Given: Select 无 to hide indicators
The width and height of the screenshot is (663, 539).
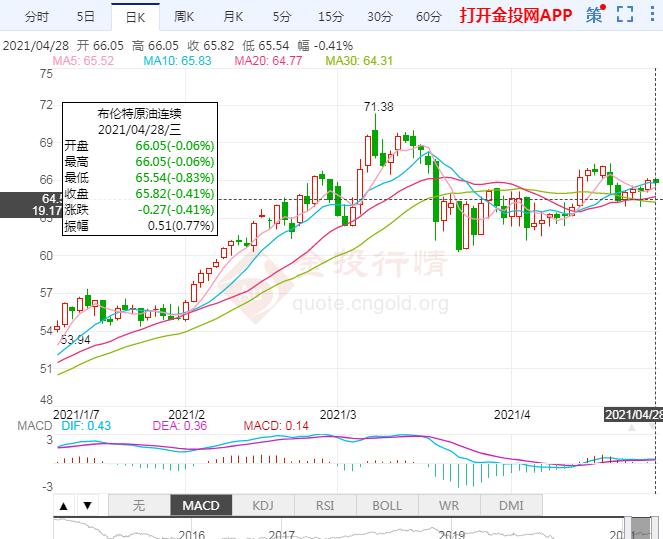Looking at the screenshot, I should click(x=139, y=505).
